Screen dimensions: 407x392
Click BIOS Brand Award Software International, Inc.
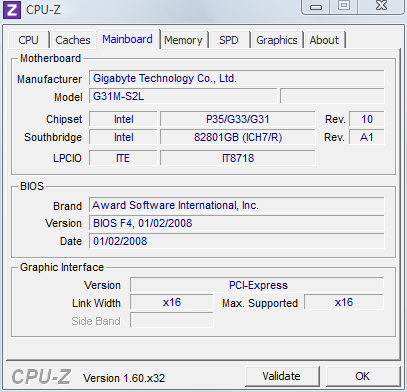tap(237, 205)
